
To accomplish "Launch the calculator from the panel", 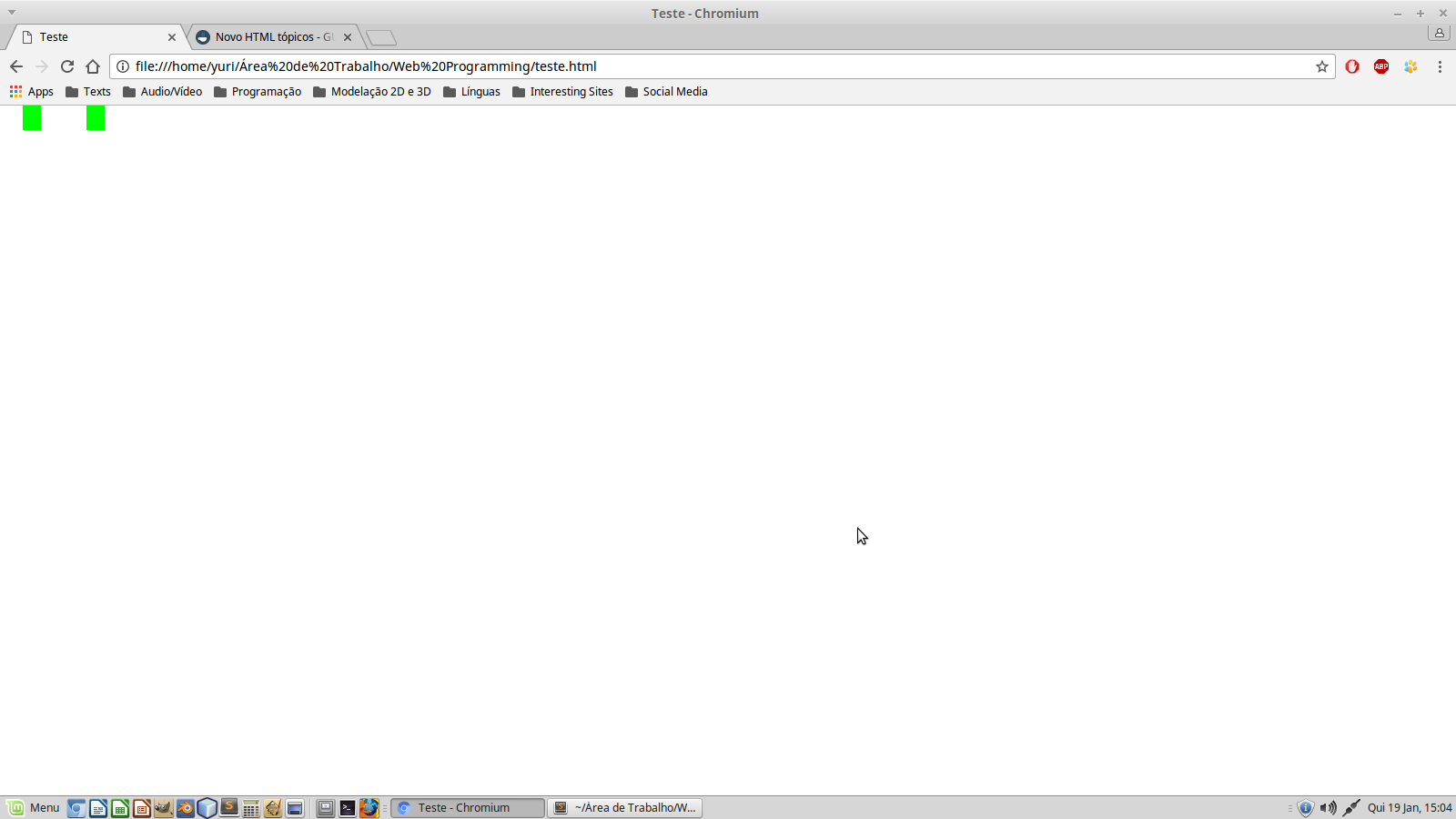I will (x=251, y=808).
